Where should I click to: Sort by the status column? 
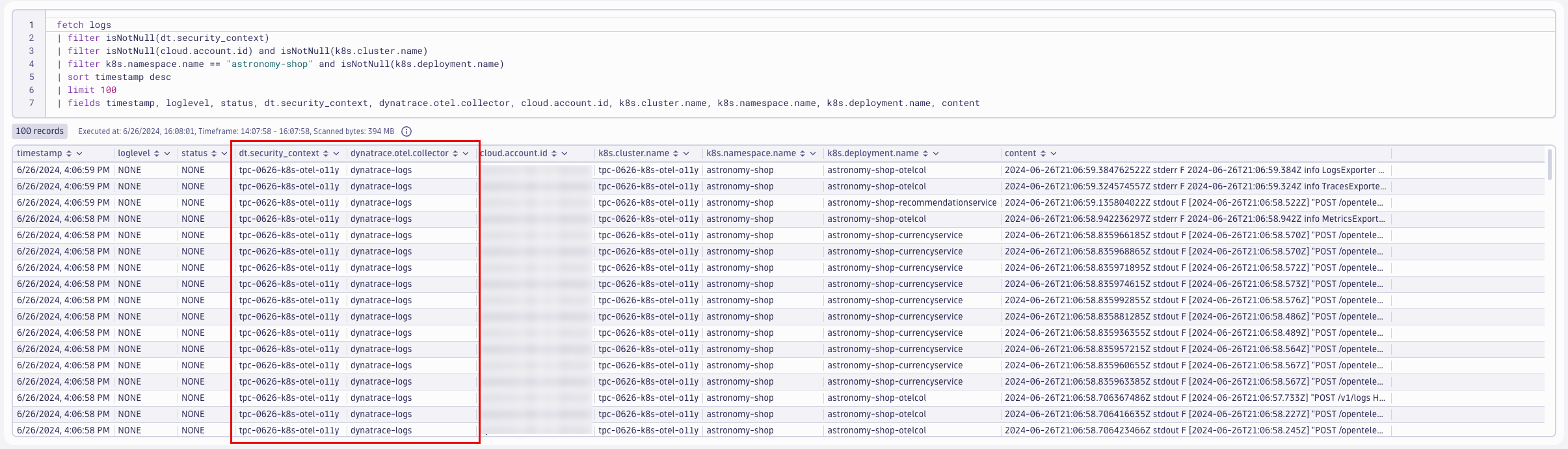point(214,154)
